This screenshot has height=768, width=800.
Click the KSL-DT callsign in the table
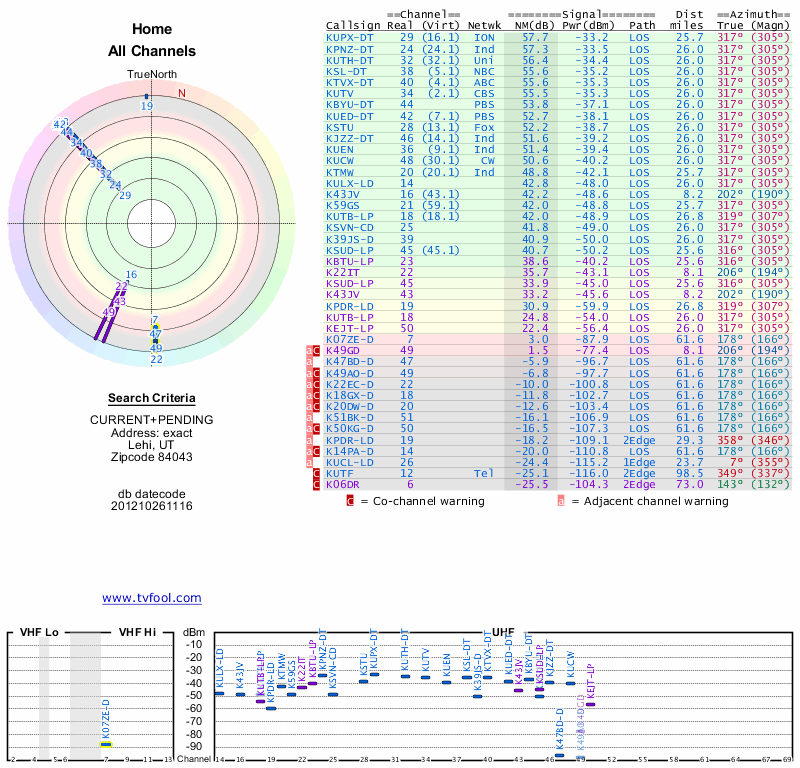click(x=346, y=71)
